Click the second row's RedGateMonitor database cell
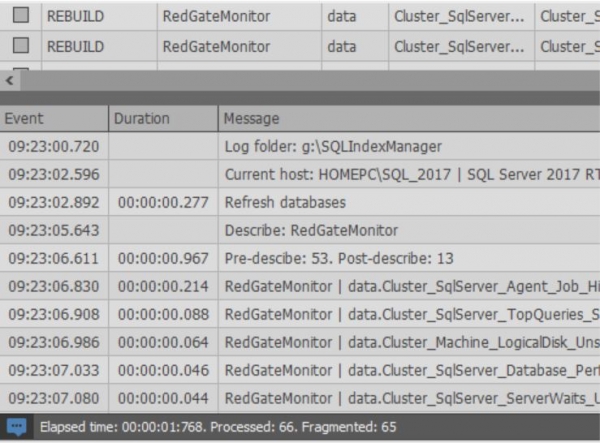The width and height of the screenshot is (600, 443). tap(216, 46)
